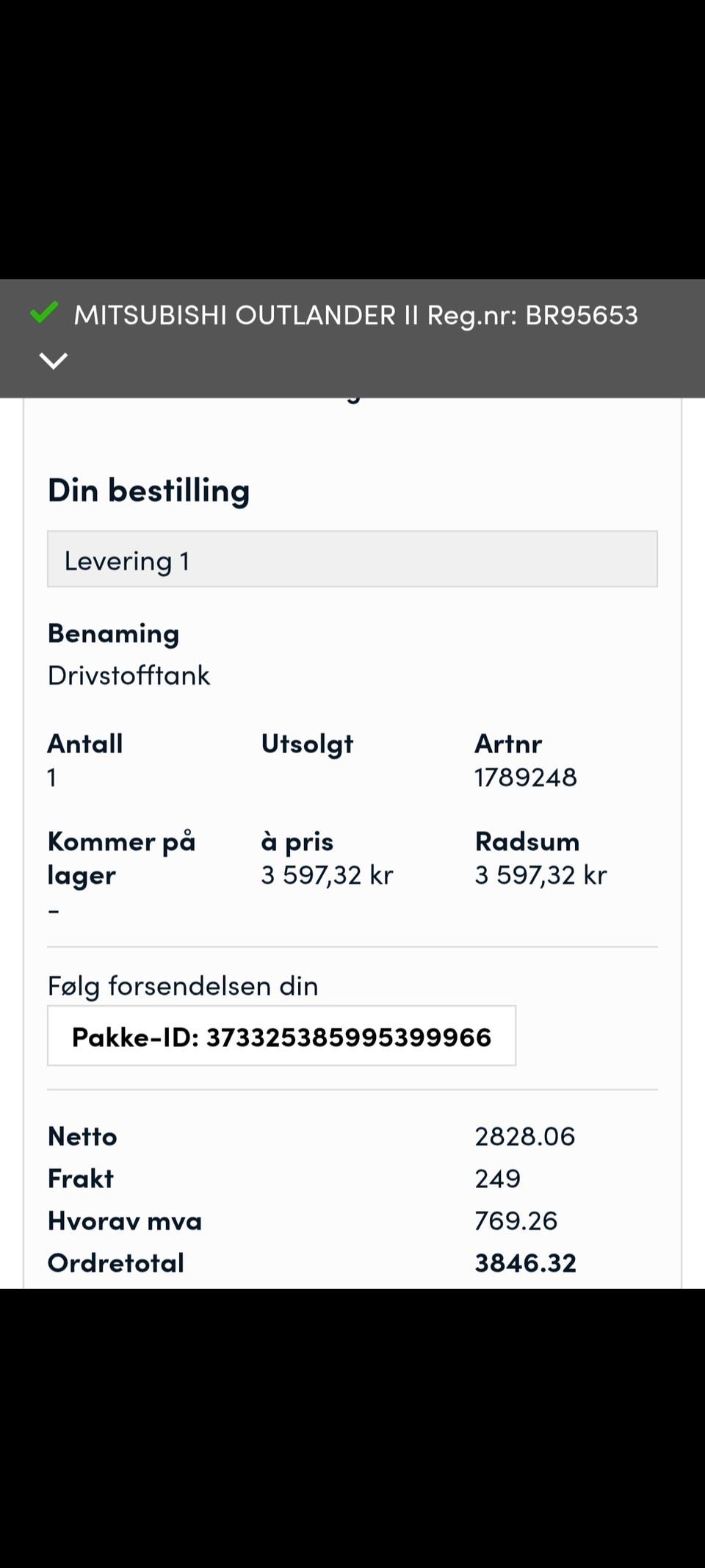705x1568 pixels.
Task: Select the Radsum value 3 597,32 kr
Action: 541,875
